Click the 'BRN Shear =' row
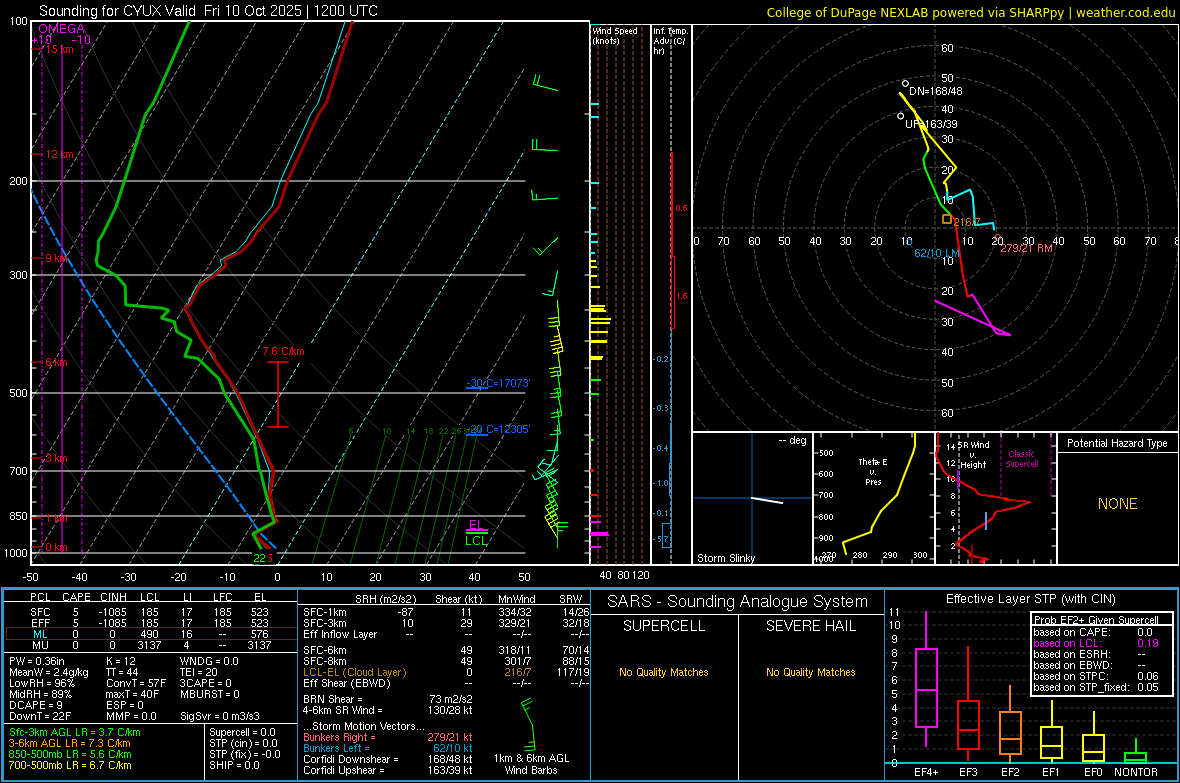This screenshot has width=1180, height=783. coord(388,699)
